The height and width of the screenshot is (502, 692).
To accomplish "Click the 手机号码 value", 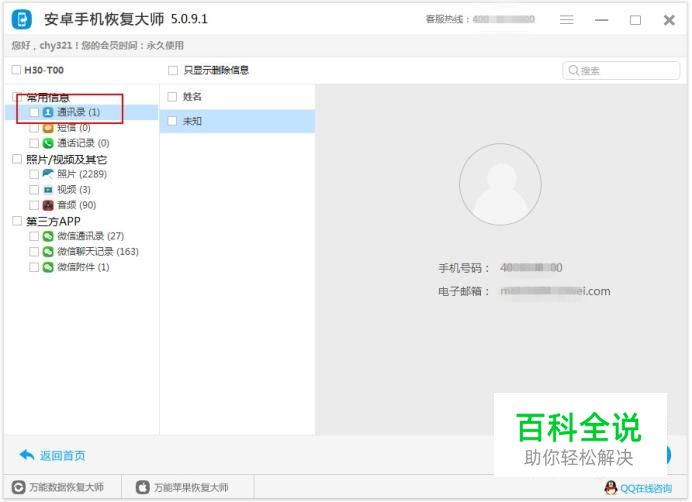I will tap(531, 268).
